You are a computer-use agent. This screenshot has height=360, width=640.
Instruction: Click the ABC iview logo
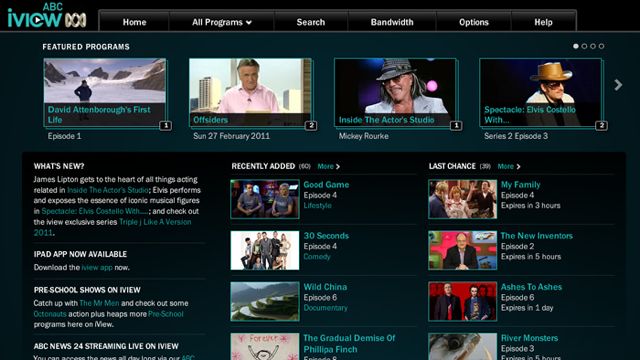point(47,16)
